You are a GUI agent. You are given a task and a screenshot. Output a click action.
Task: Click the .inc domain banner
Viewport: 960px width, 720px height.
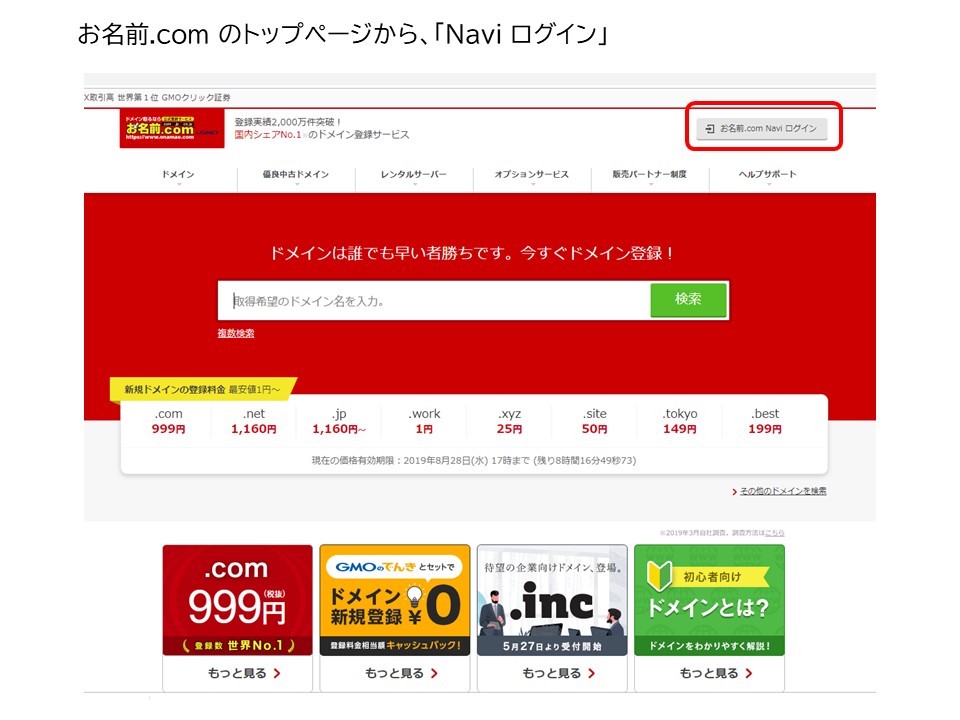tap(552, 600)
